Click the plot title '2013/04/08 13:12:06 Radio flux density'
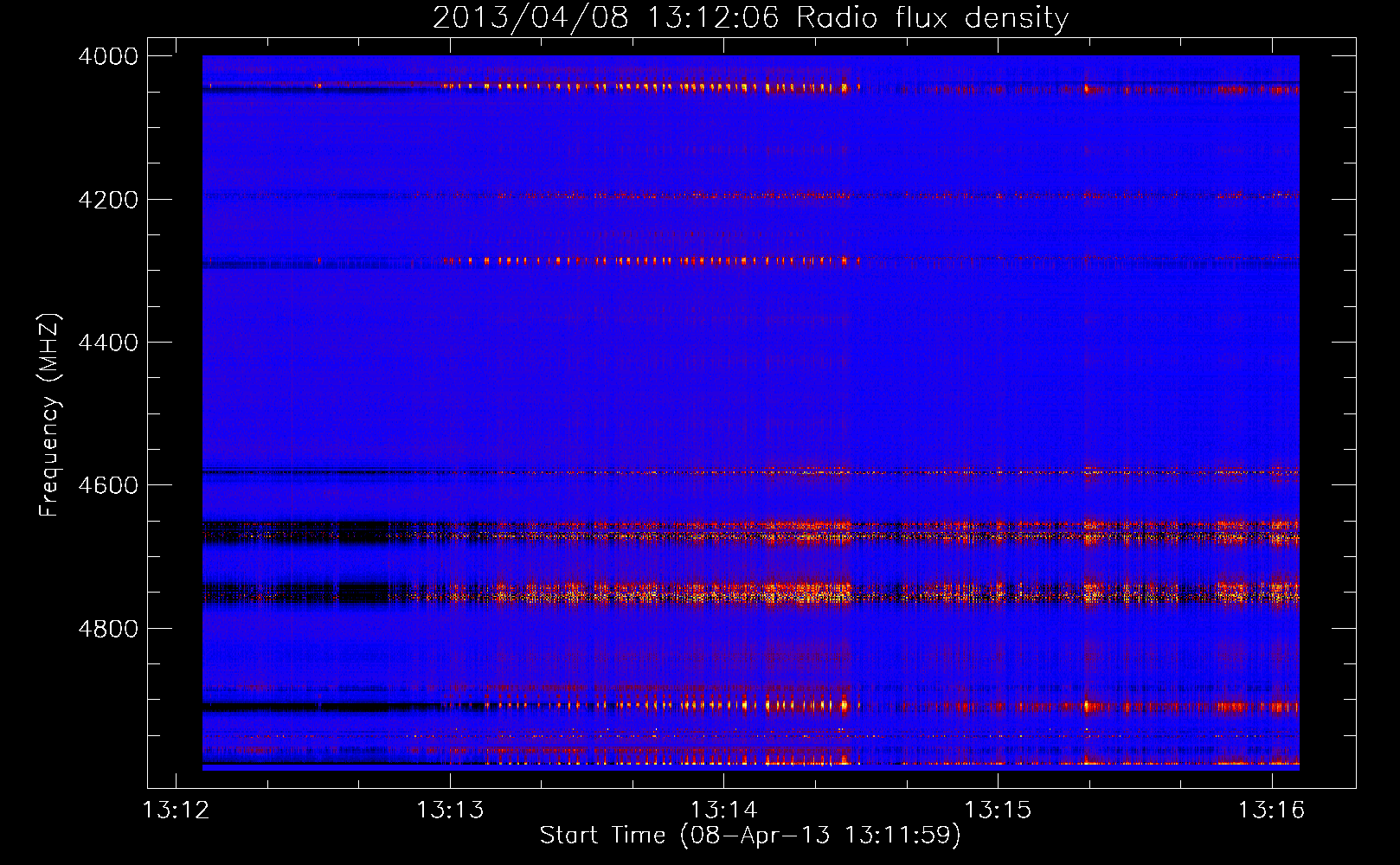 click(750, 17)
